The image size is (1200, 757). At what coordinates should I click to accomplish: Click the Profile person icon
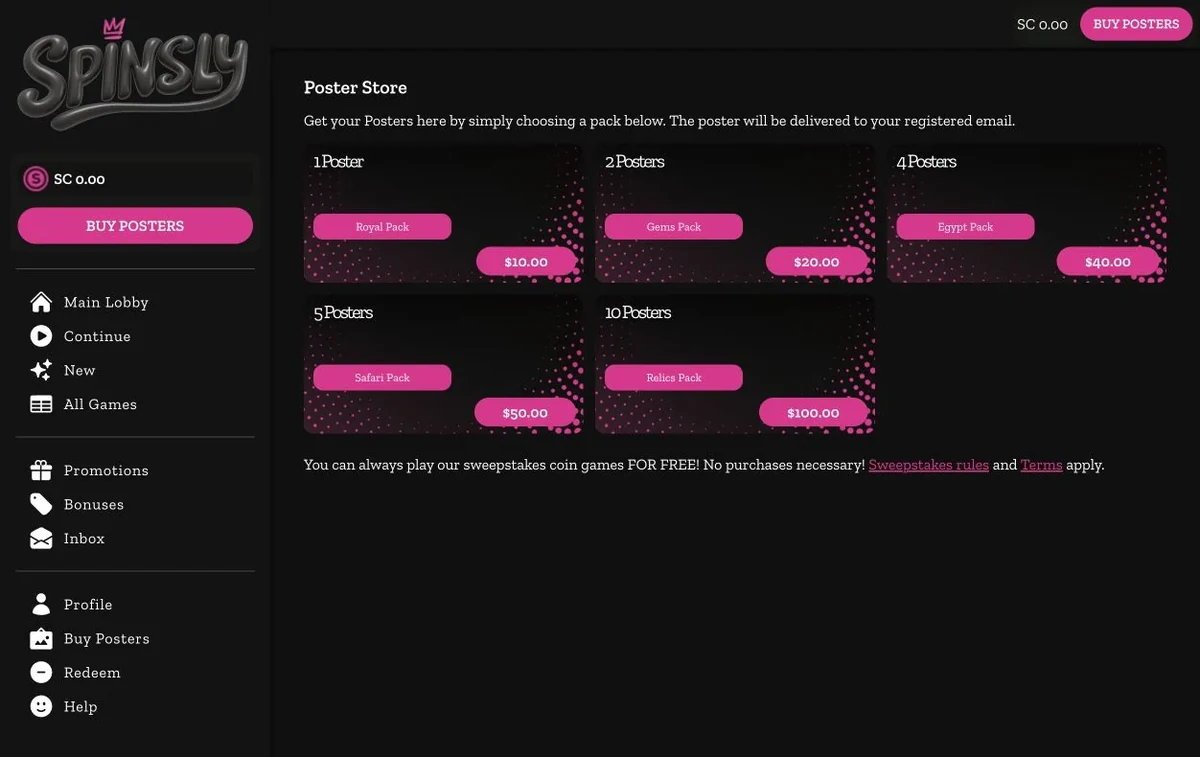click(41, 604)
